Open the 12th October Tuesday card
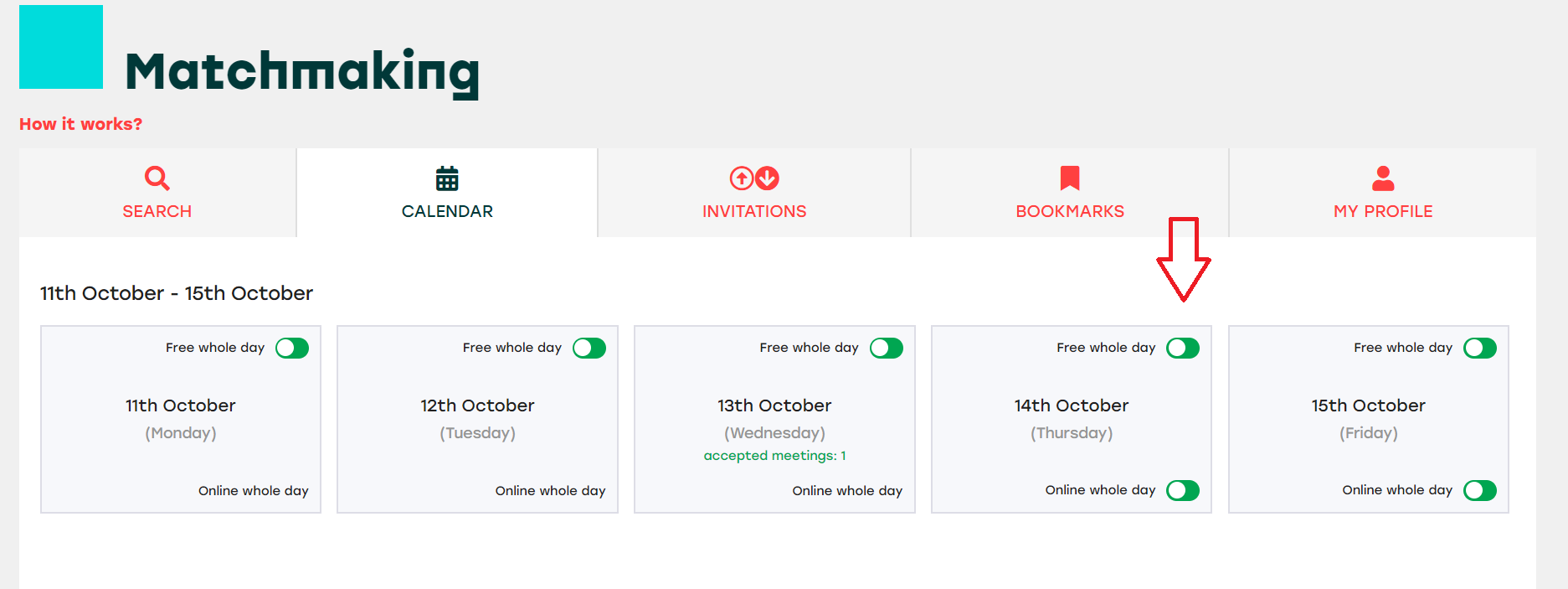 [x=477, y=419]
